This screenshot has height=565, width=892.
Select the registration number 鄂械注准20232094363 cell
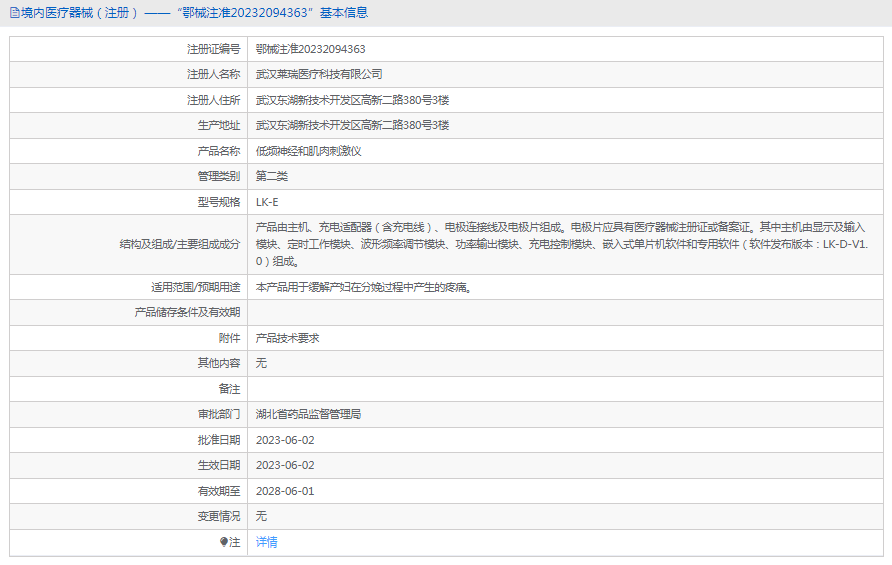311,49
